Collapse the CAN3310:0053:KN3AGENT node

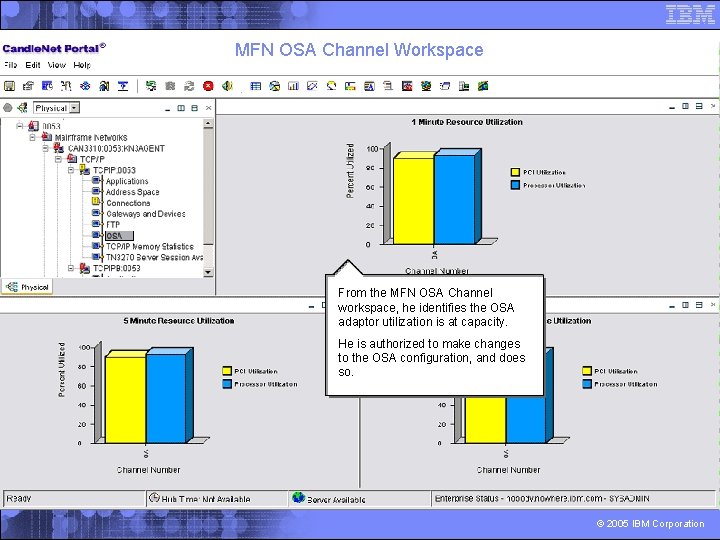(45, 148)
